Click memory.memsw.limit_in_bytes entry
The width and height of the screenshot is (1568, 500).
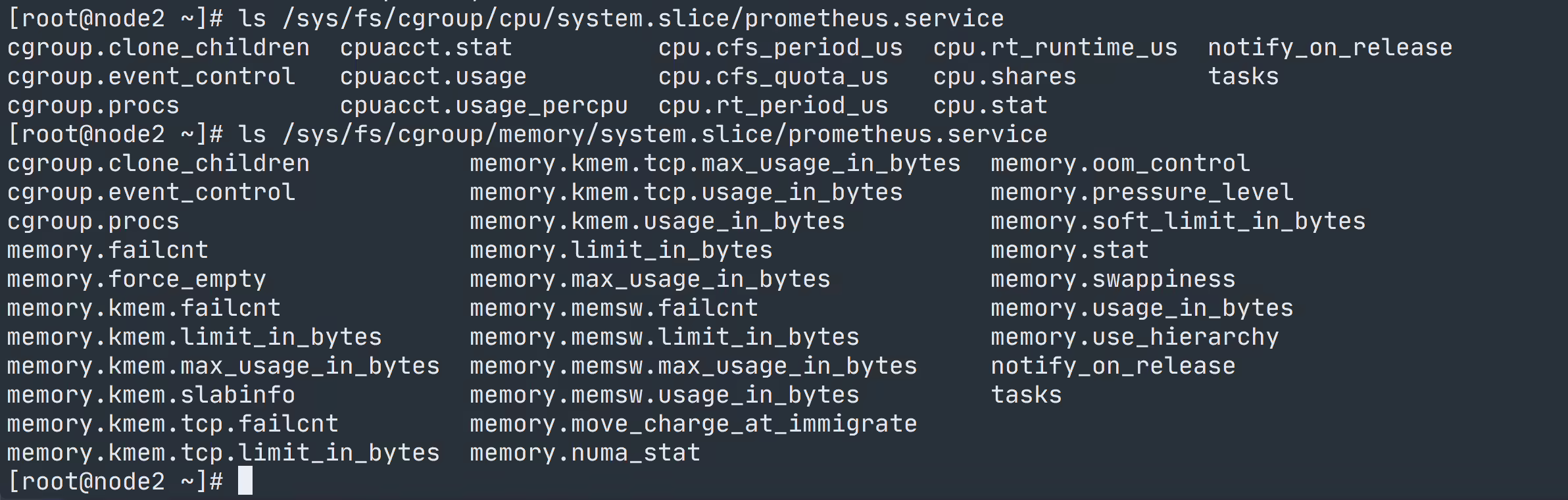(x=664, y=337)
